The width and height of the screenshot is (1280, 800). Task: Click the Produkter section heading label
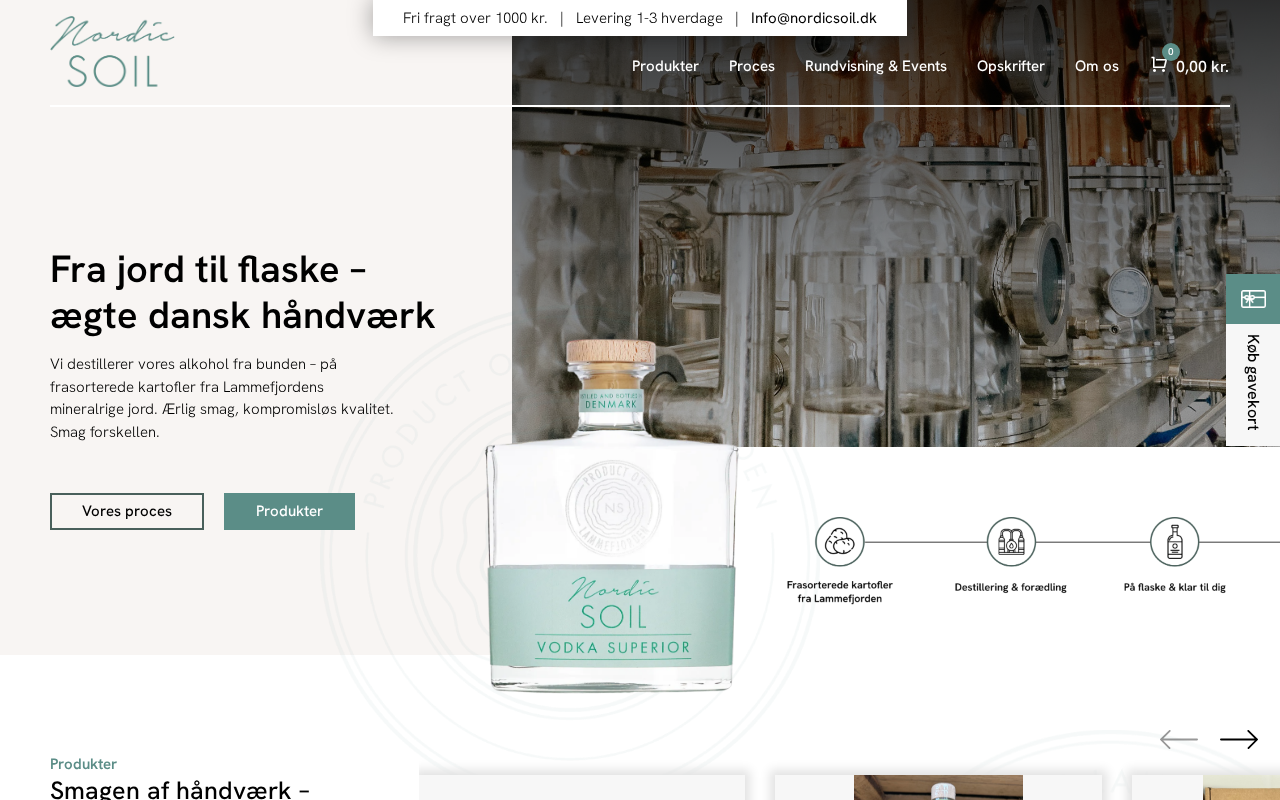(x=83, y=764)
